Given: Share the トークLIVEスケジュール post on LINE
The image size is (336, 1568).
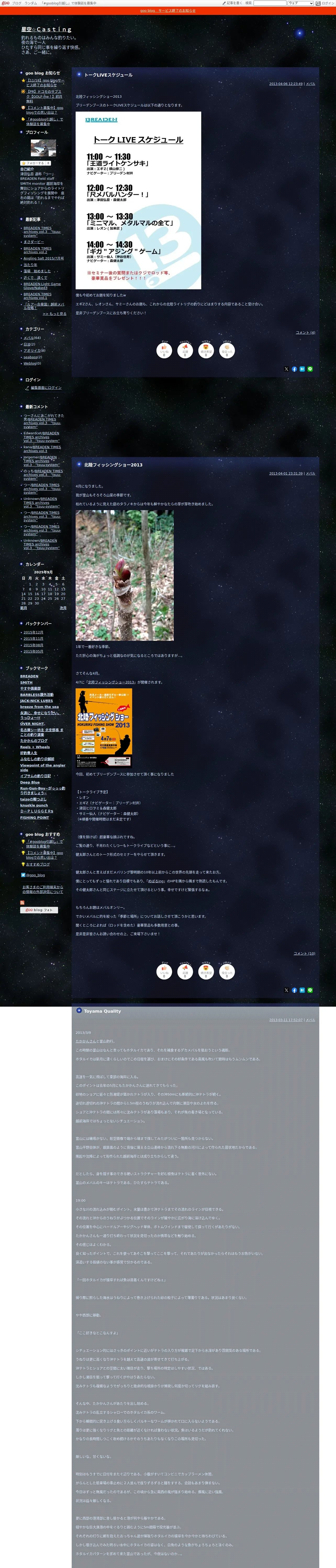Looking at the screenshot, I should coord(310,369).
